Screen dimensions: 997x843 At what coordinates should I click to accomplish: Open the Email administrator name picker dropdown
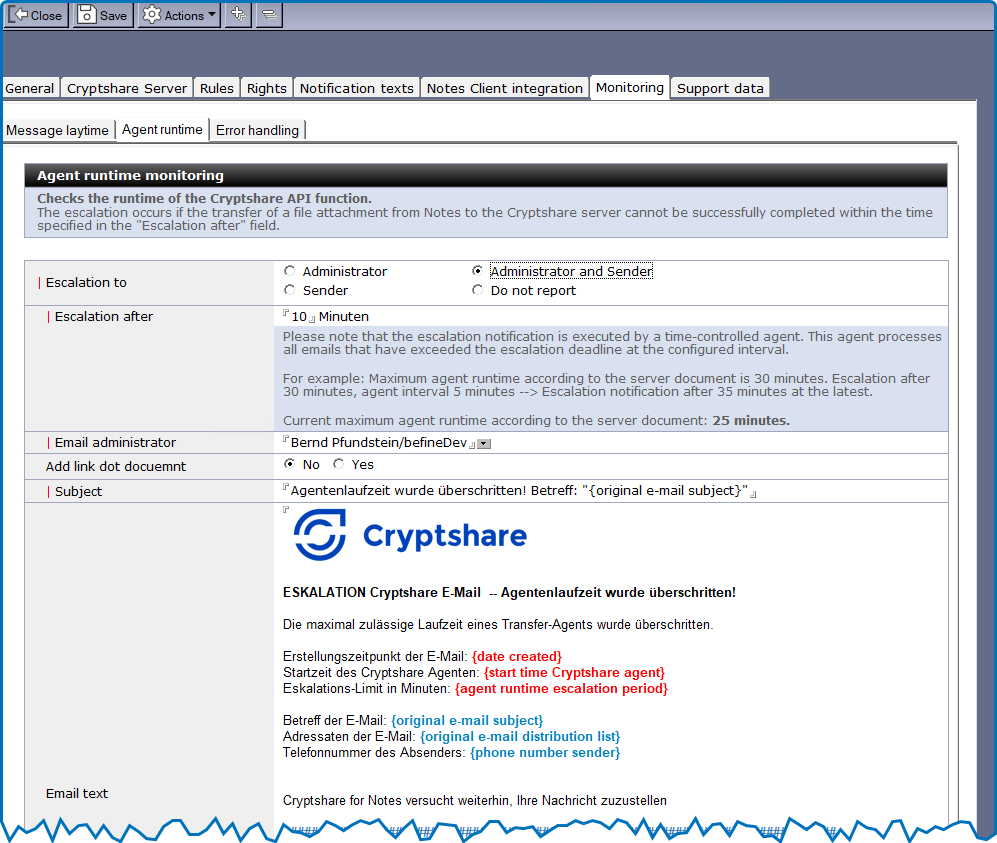click(483, 443)
